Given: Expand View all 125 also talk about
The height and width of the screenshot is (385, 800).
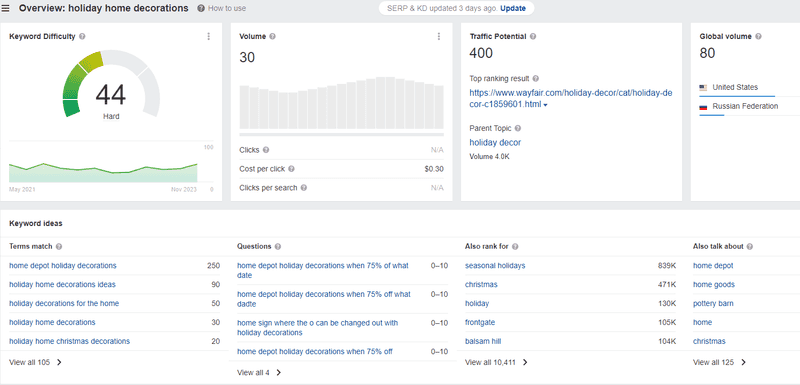Looking at the screenshot, I should [x=719, y=362].
